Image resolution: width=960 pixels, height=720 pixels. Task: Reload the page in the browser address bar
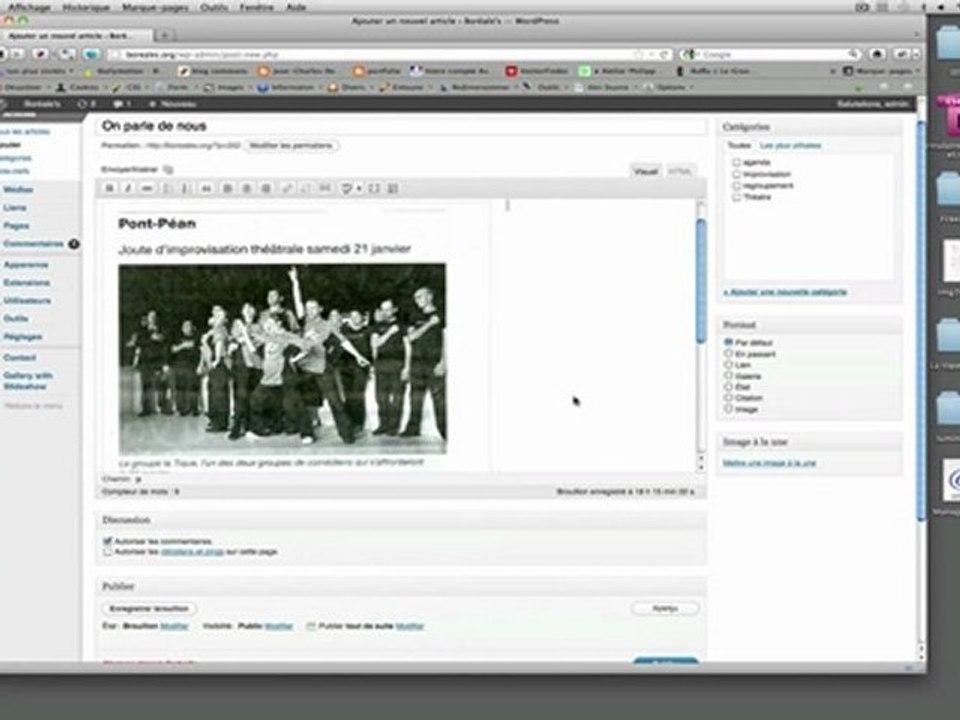tap(664, 54)
